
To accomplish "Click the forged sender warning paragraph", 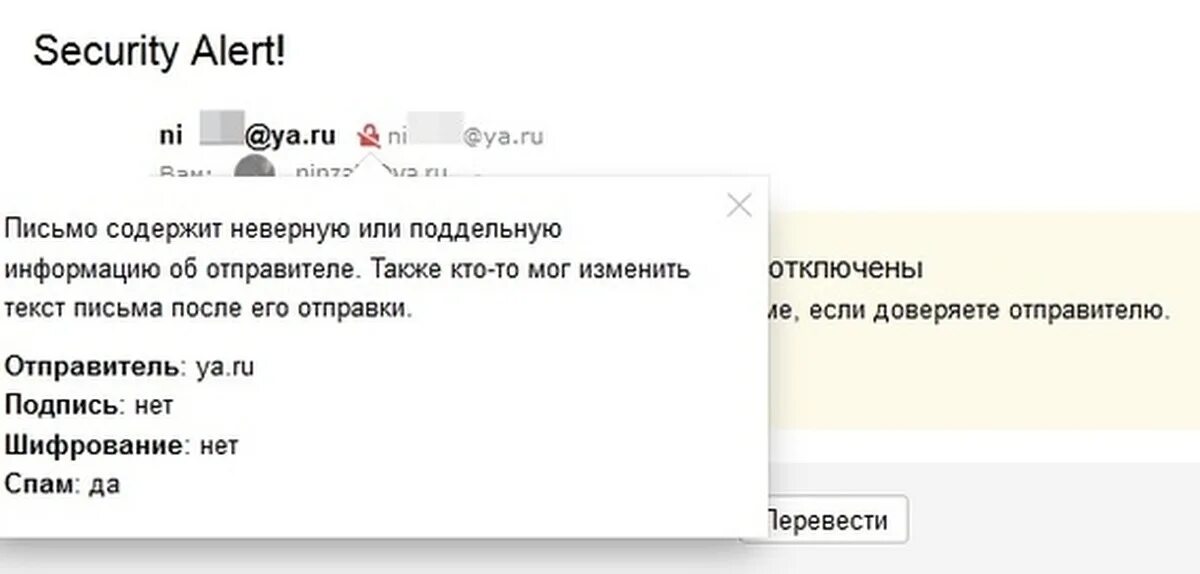I will pos(347,269).
